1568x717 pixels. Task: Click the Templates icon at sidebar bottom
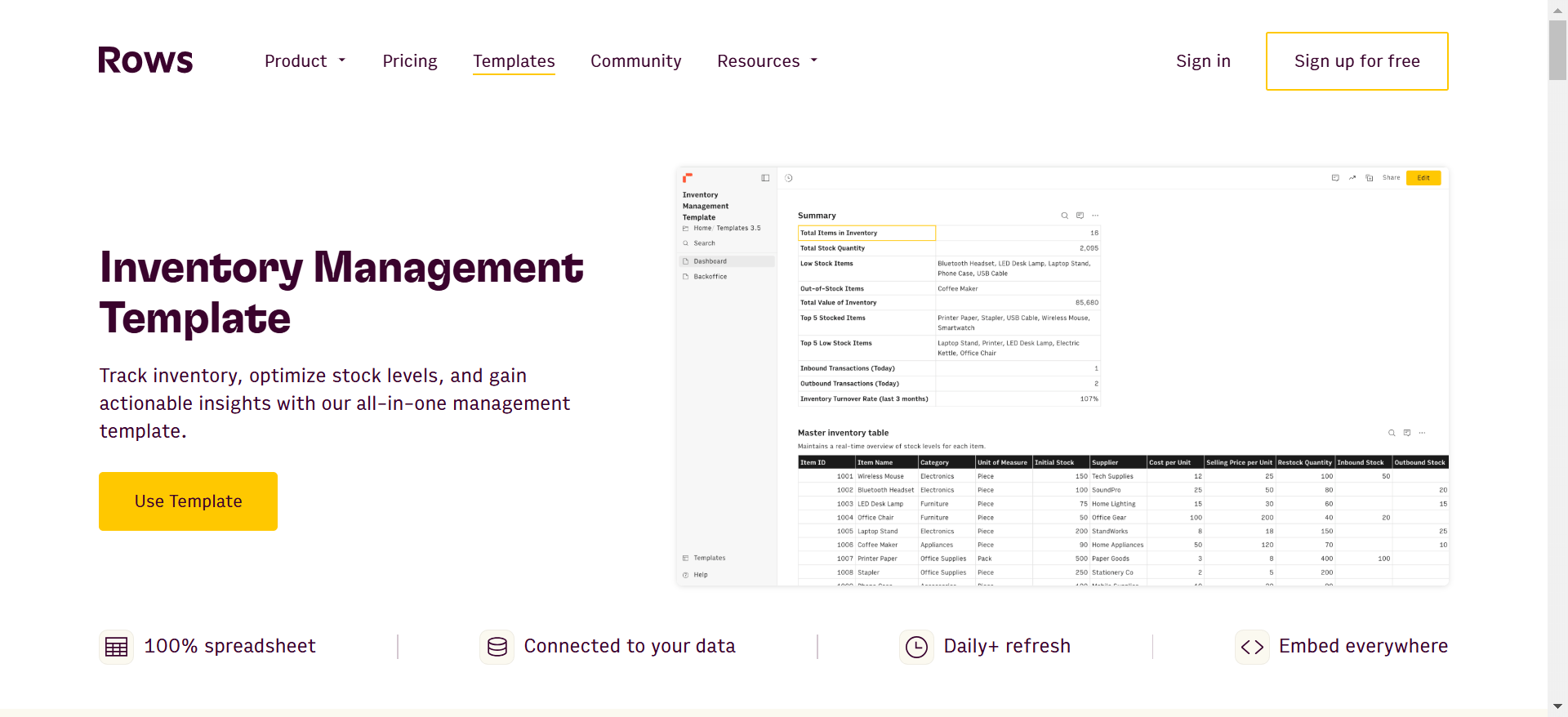pyautogui.click(x=686, y=559)
